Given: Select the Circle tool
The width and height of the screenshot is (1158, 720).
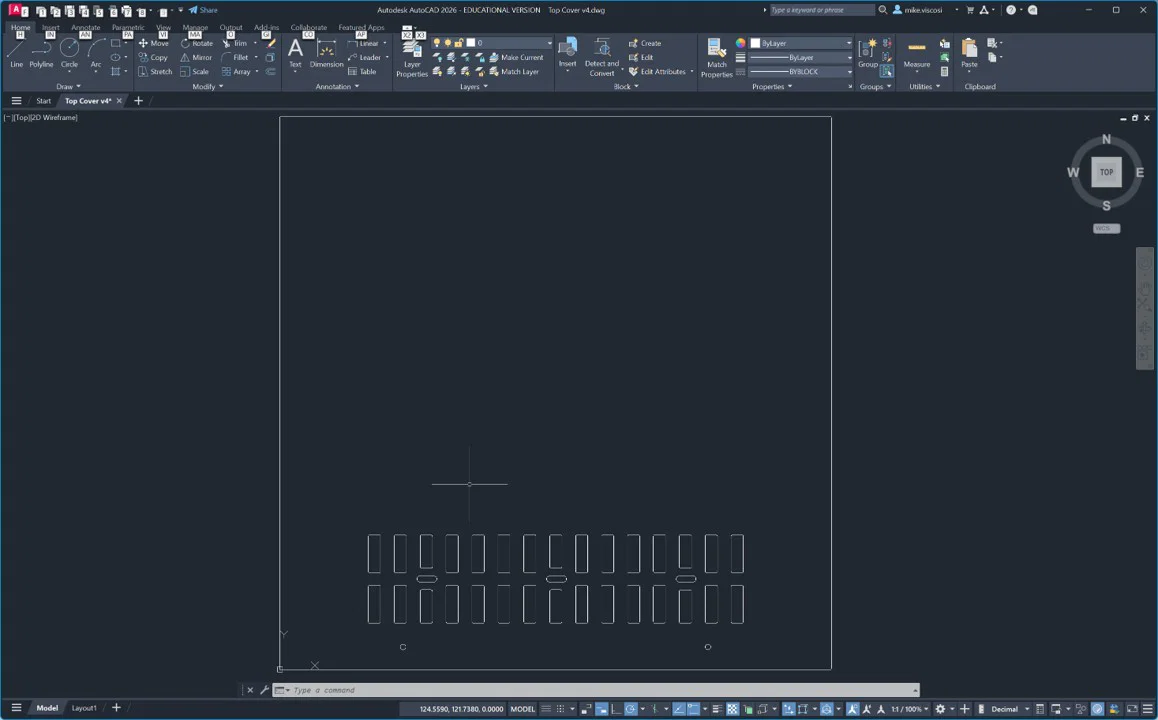Looking at the screenshot, I should click(x=69, y=53).
